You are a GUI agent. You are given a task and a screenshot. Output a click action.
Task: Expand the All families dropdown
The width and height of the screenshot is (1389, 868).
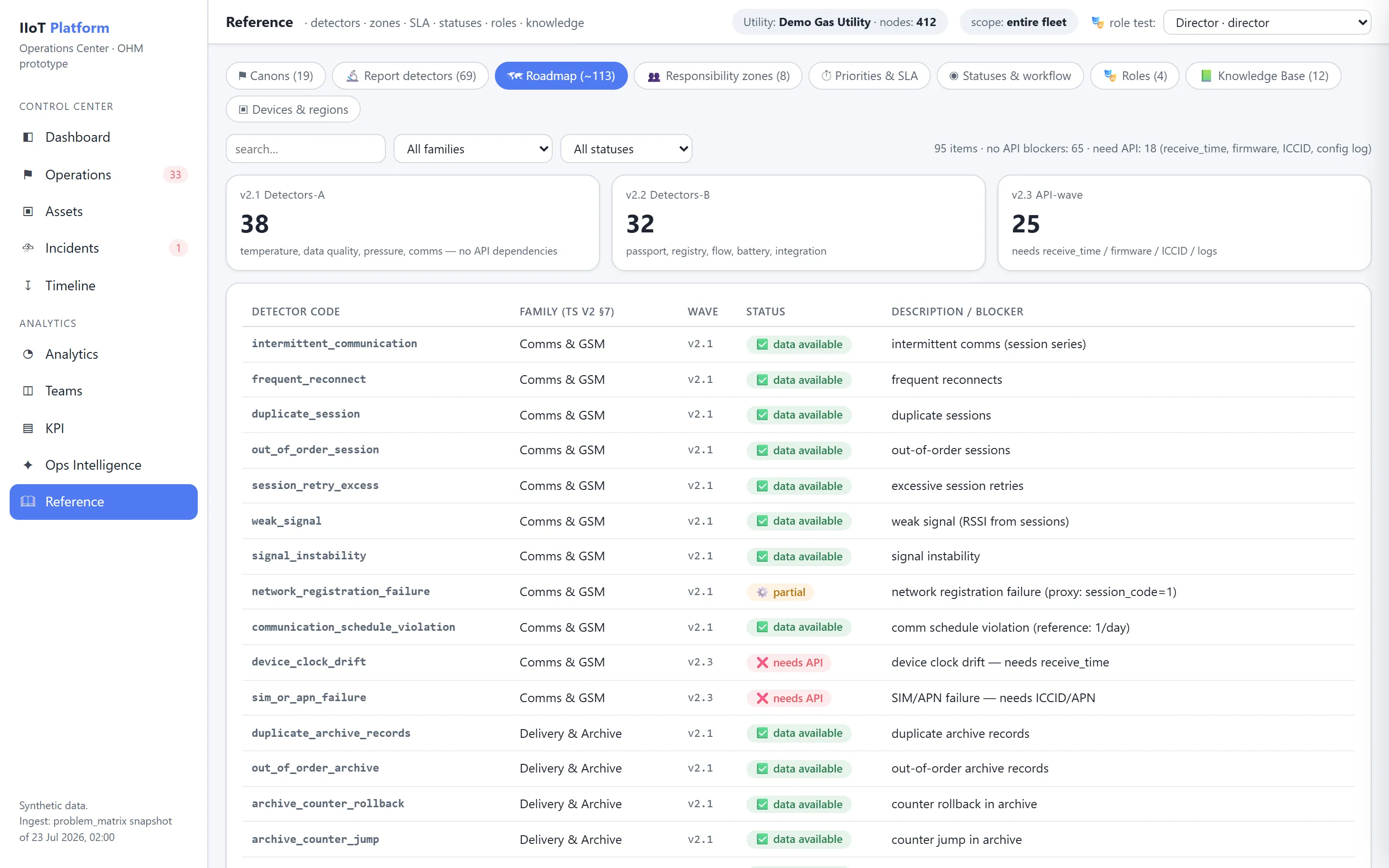473,149
